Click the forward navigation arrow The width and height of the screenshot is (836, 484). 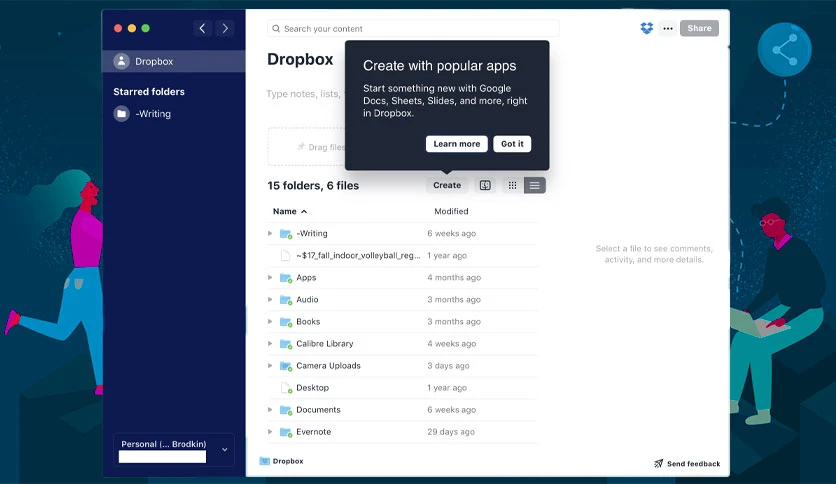pos(225,28)
